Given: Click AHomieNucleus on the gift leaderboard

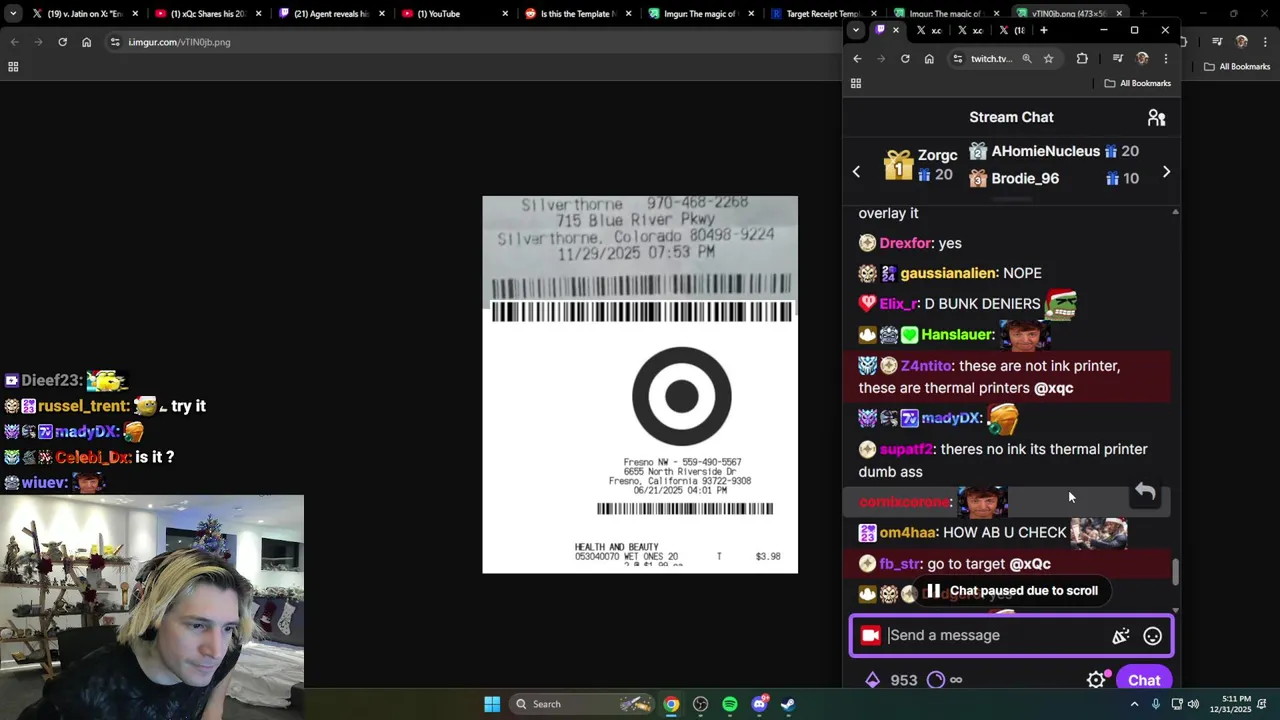Looking at the screenshot, I should tap(1045, 151).
